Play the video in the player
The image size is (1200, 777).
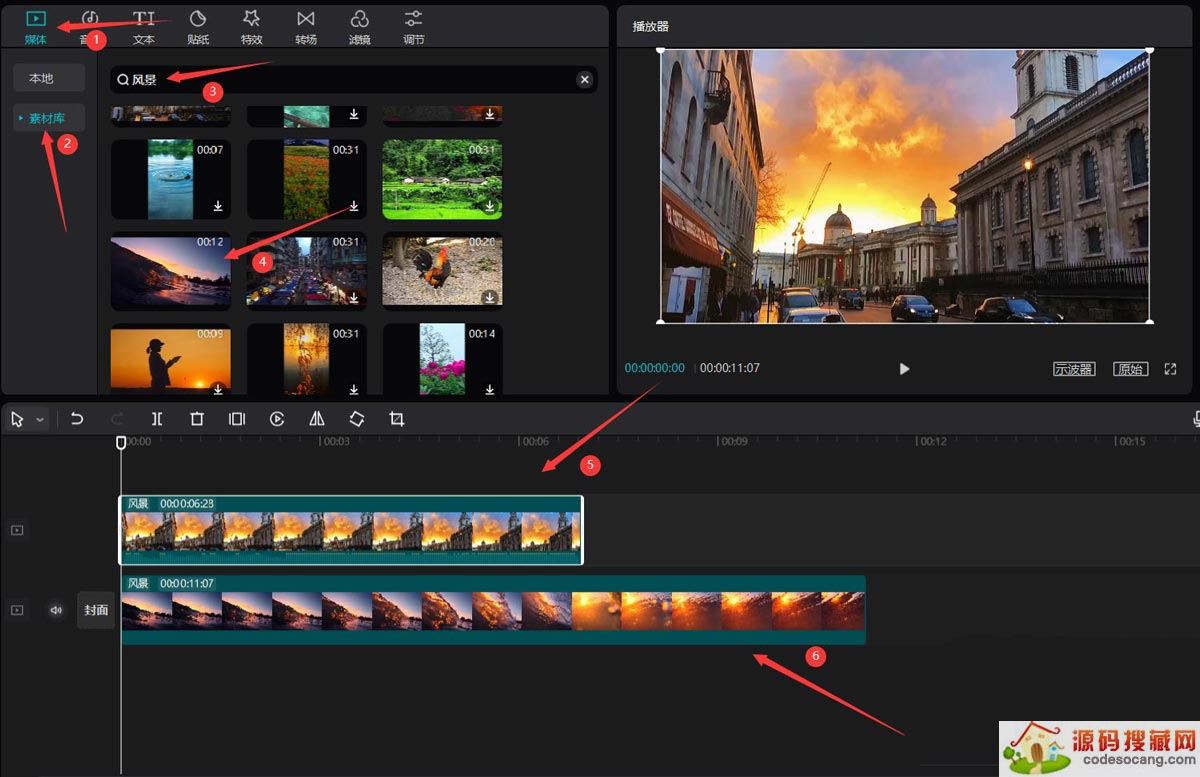pos(904,369)
